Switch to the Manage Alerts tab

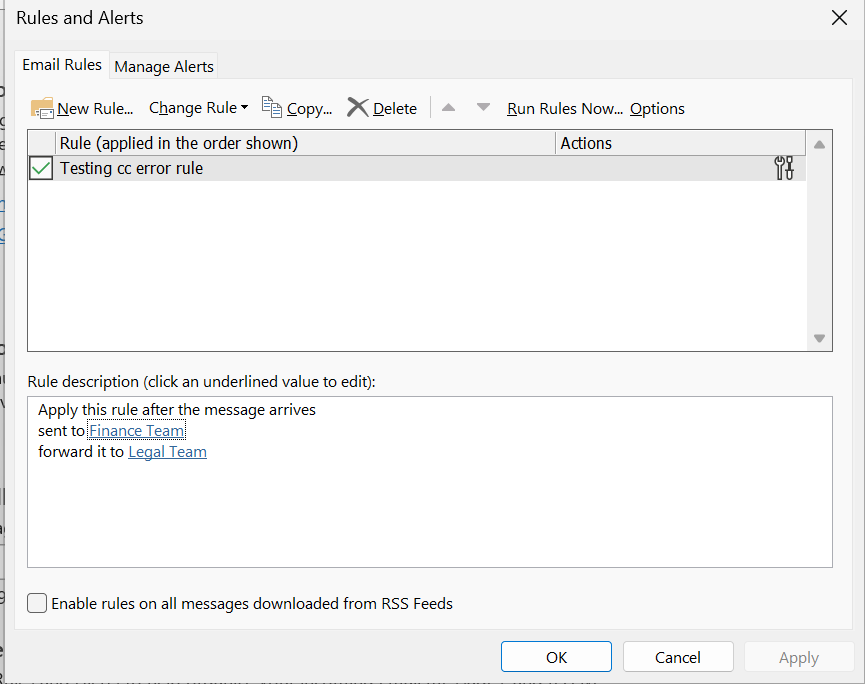164,66
